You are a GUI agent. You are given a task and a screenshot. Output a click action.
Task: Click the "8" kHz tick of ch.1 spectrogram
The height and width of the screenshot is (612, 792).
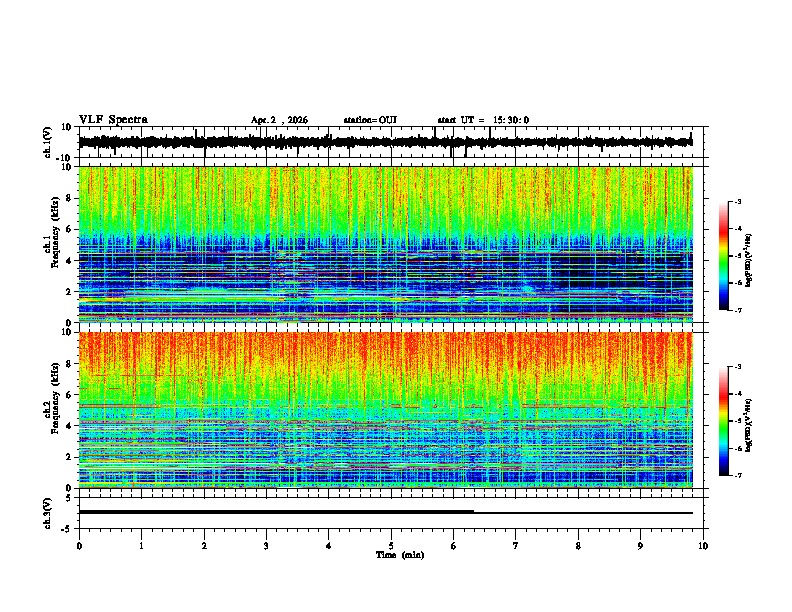(x=69, y=198)
